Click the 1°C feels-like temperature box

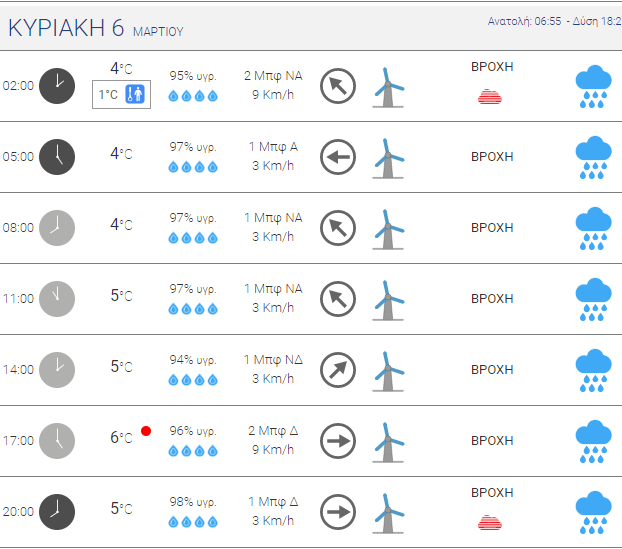[x=121, y=94]
